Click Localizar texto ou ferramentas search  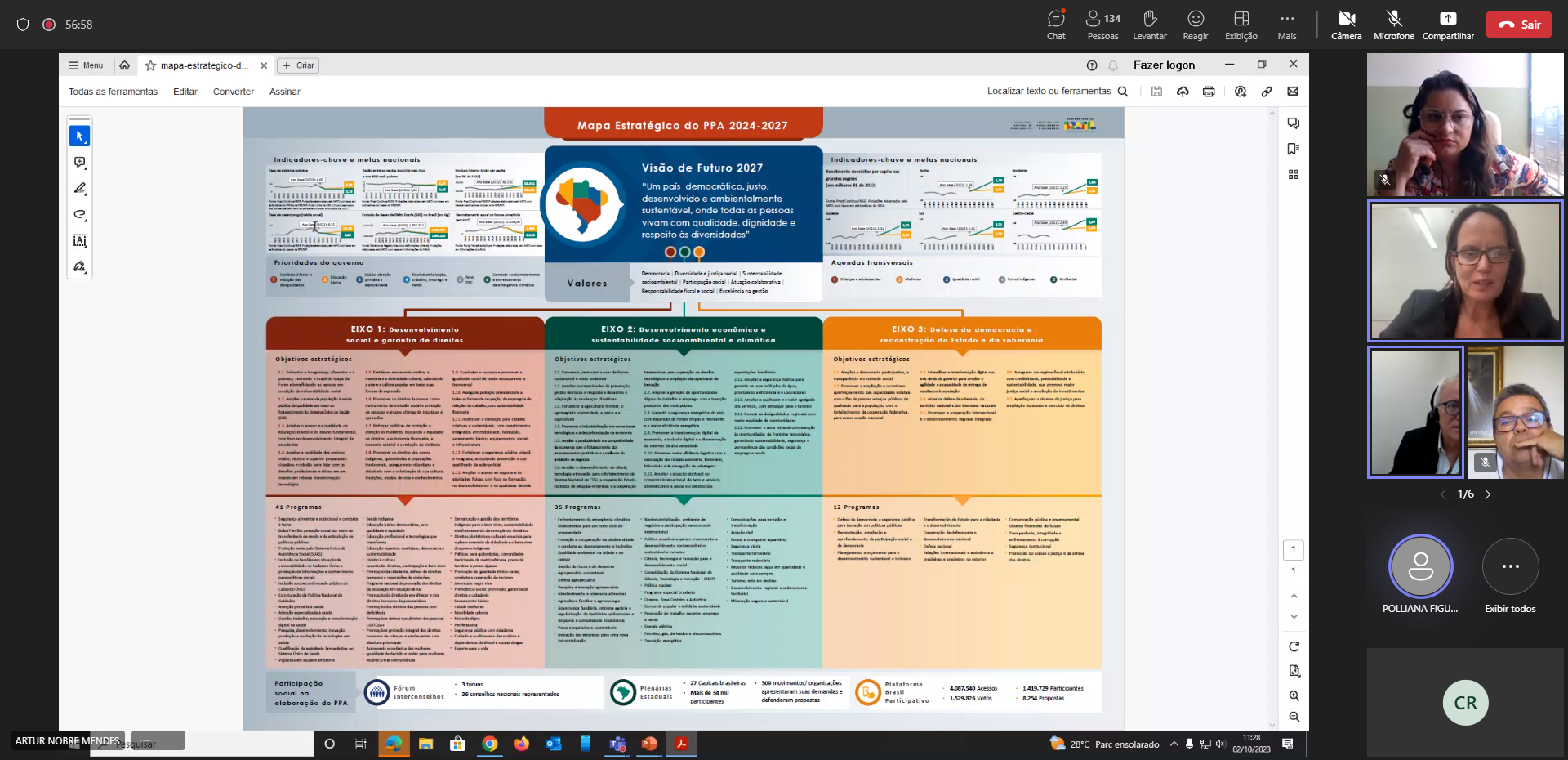(1057, 92)
